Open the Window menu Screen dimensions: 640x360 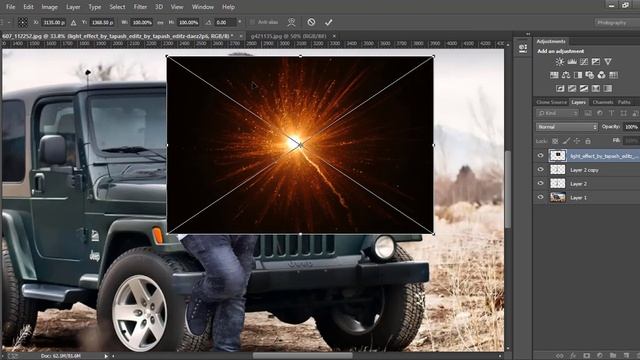202,7
